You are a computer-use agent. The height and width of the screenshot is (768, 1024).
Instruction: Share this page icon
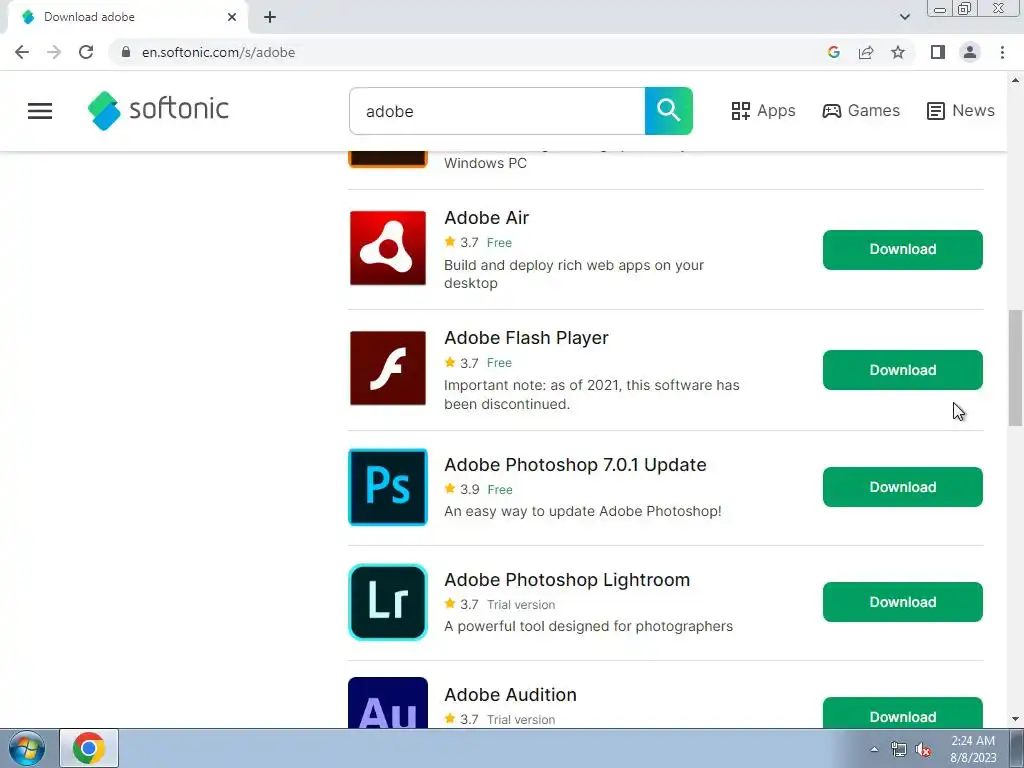866,52
